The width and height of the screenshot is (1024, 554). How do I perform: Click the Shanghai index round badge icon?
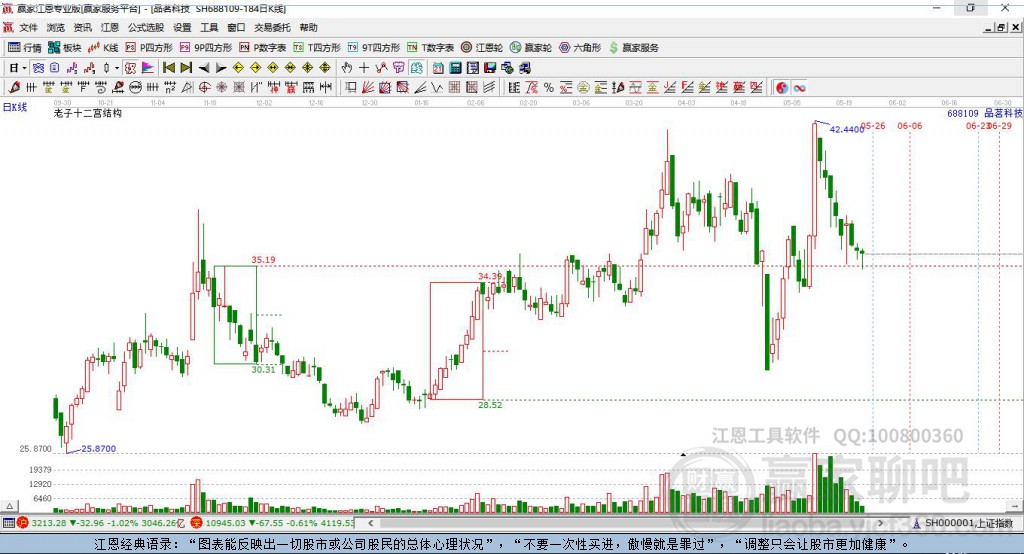click(x=23, y=523)
